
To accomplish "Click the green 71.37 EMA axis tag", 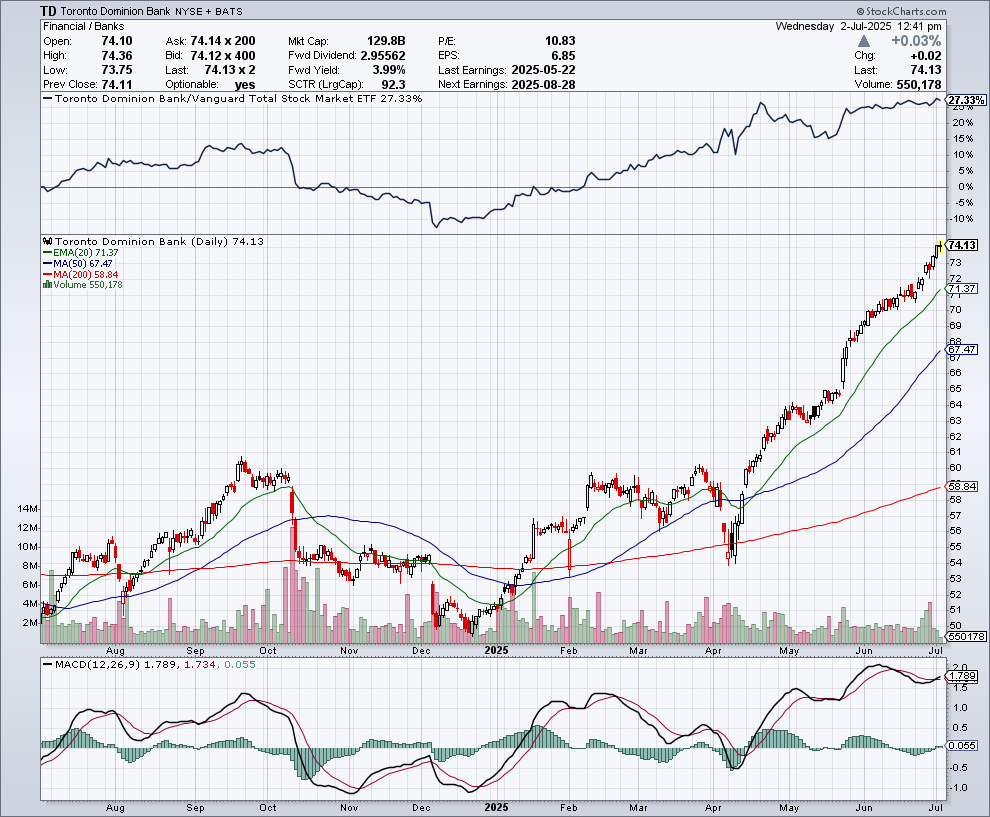I will (x=962, y=289).
